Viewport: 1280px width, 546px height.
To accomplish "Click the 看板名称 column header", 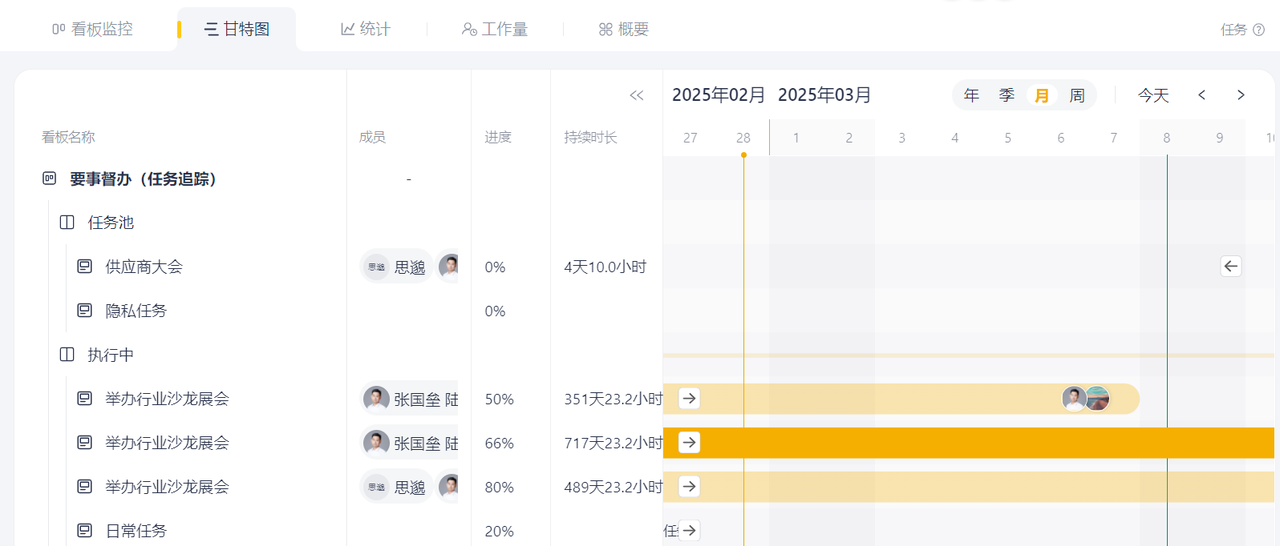I will coord(68,137).
